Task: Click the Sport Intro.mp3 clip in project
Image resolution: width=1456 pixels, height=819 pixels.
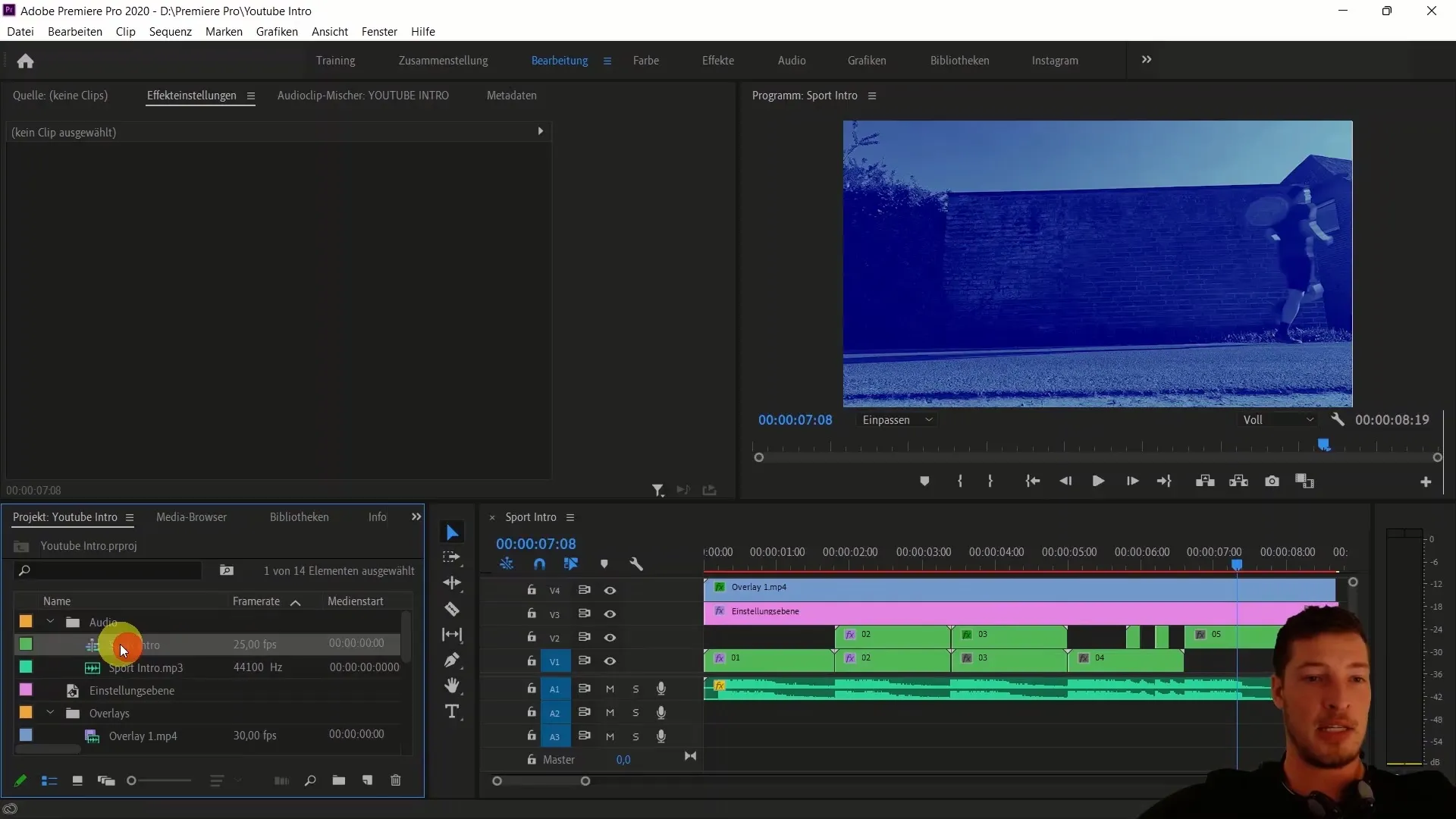Action: (x=146, y=668)
